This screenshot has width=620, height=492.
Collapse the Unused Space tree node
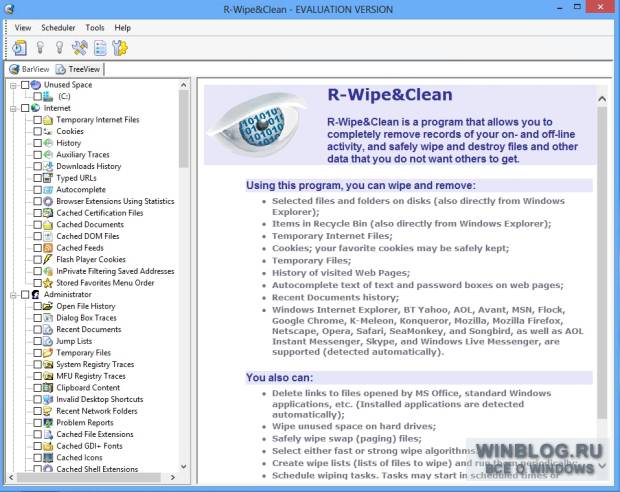point(13,85)
